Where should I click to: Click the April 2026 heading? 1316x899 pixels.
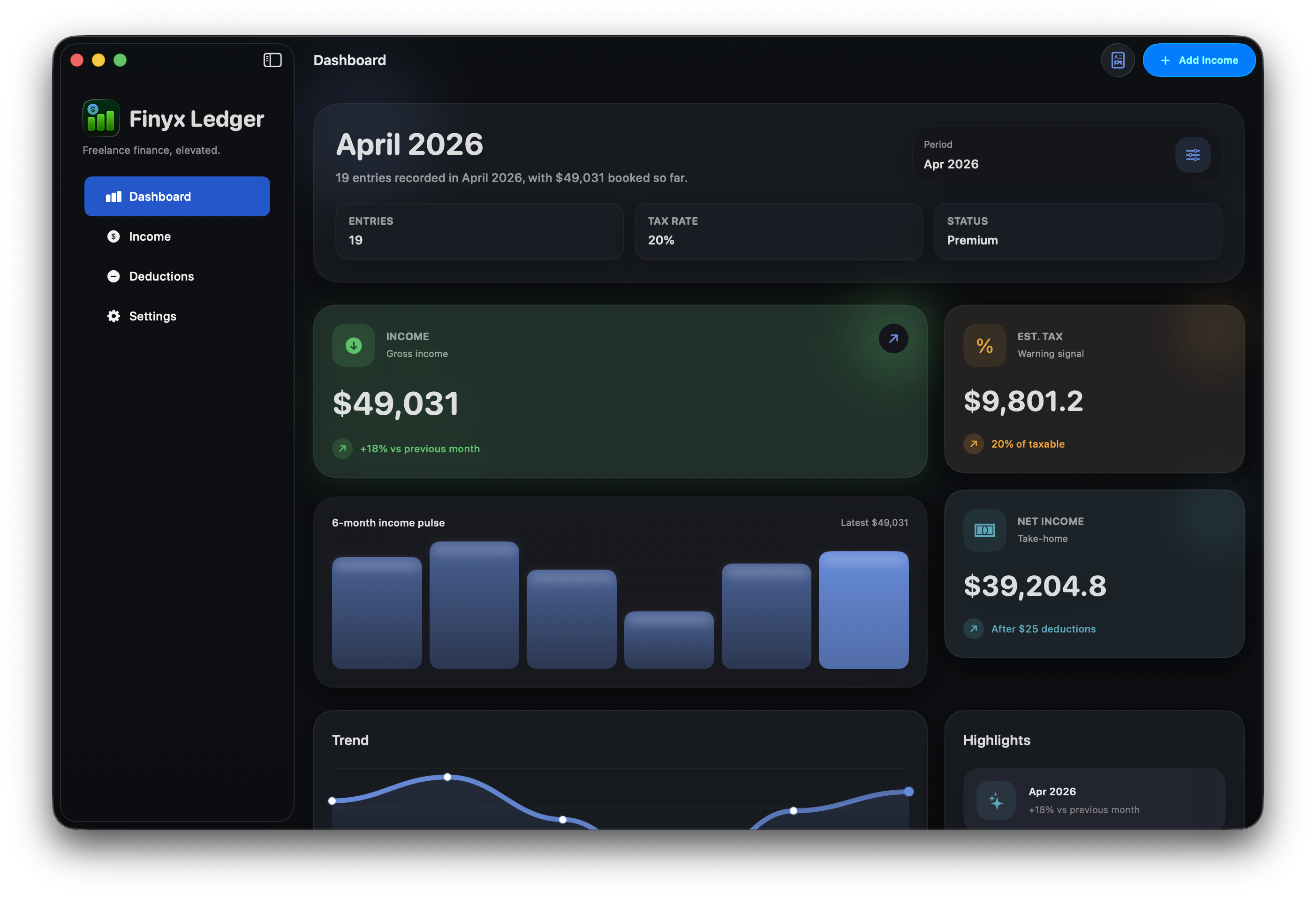click(x=409, y=144)
